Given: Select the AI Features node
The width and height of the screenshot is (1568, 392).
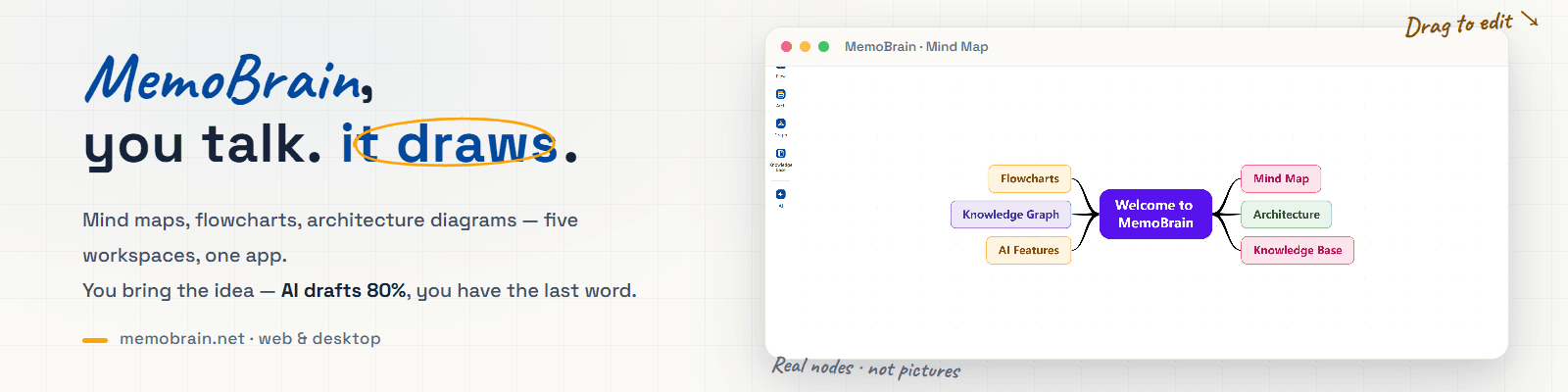Looking at the screenshot, I should click(x=1028, y=250).
